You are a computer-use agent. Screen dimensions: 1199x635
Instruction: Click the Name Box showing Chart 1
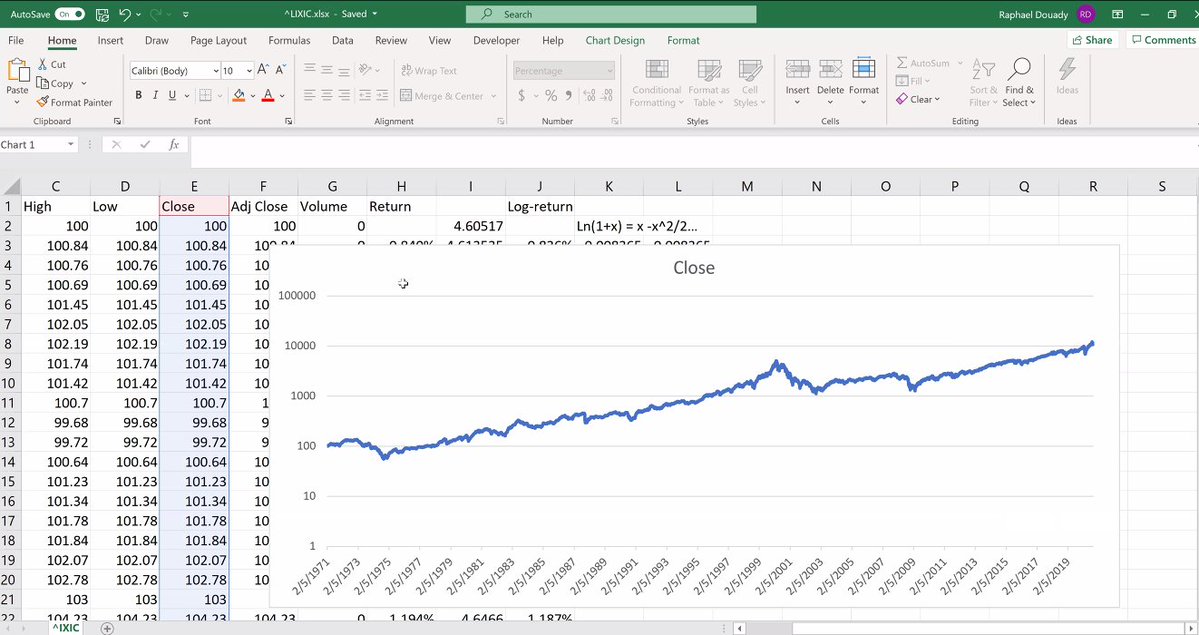pos(38,145)
